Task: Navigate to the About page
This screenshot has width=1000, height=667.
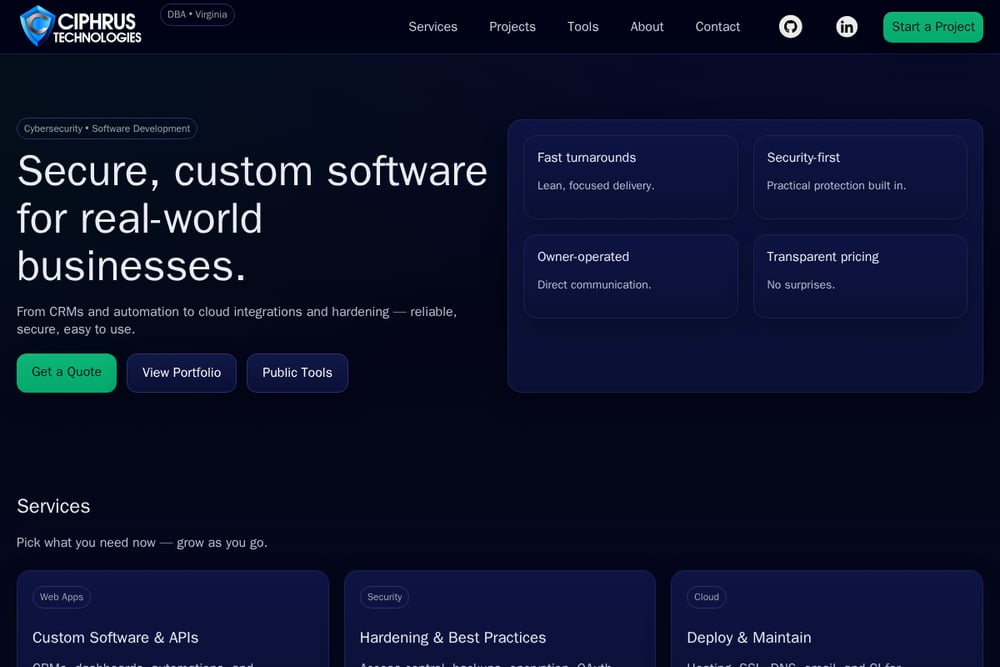Action: [647, 27]
